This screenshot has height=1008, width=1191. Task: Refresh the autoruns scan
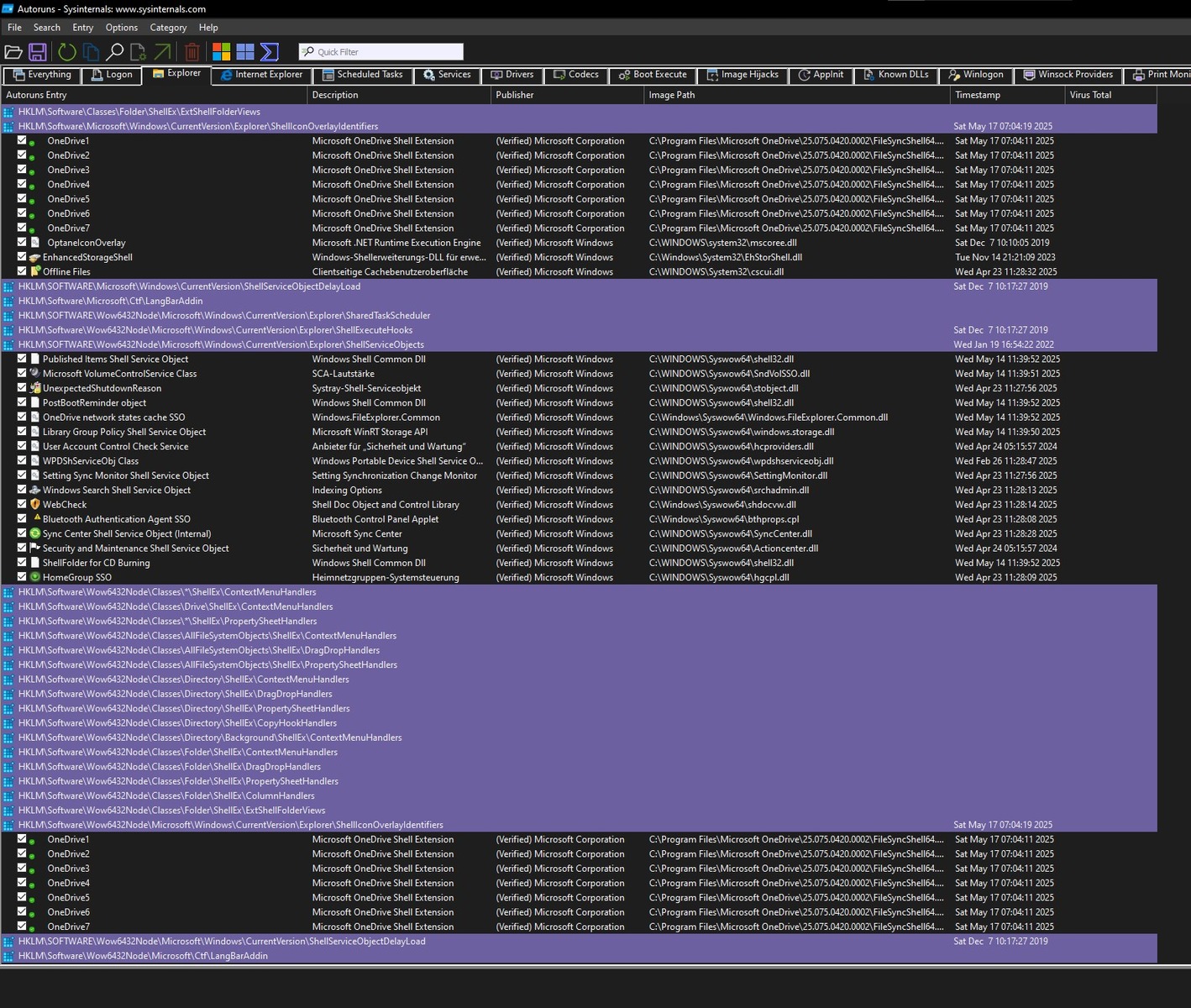[x=67, y=52]
